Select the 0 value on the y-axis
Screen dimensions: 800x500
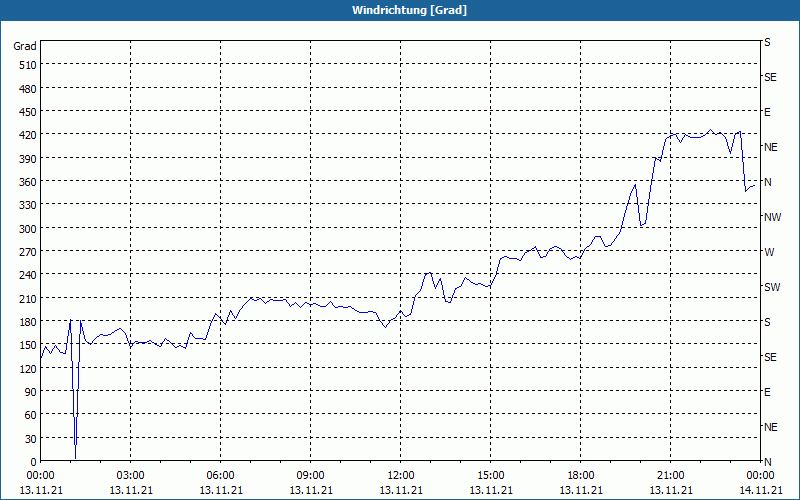34,462
